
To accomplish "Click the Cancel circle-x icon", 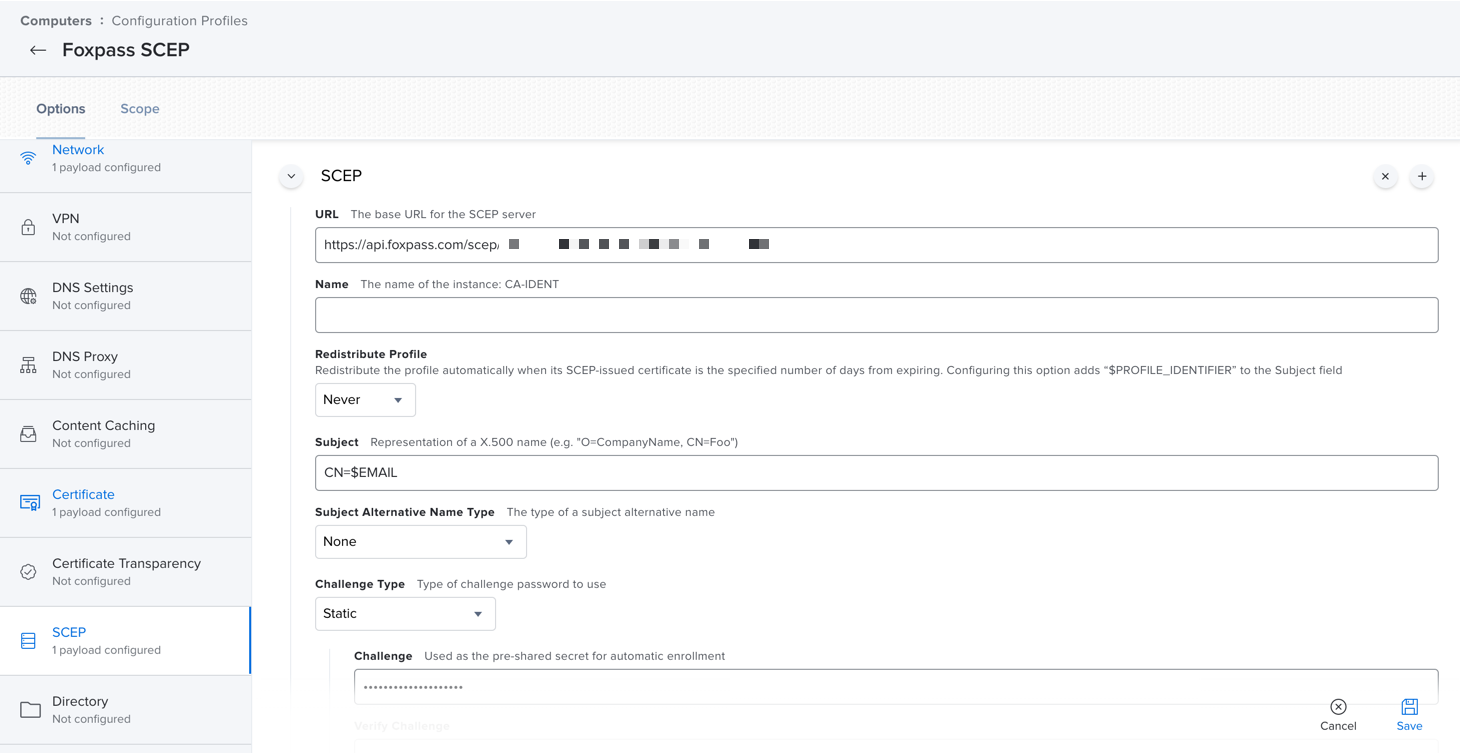I will click(1338, 707).
